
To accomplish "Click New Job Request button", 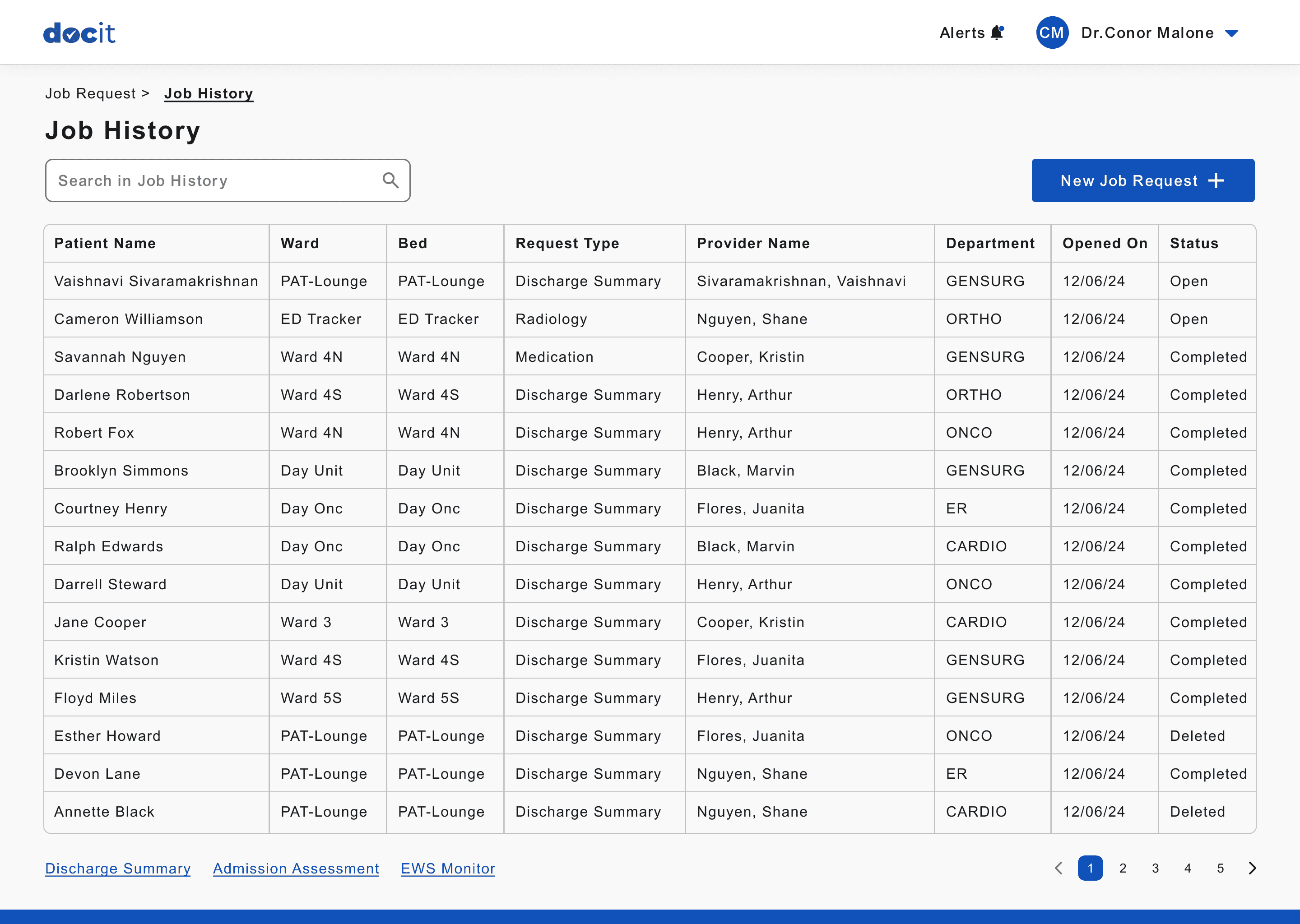I will pos(1142,180).
